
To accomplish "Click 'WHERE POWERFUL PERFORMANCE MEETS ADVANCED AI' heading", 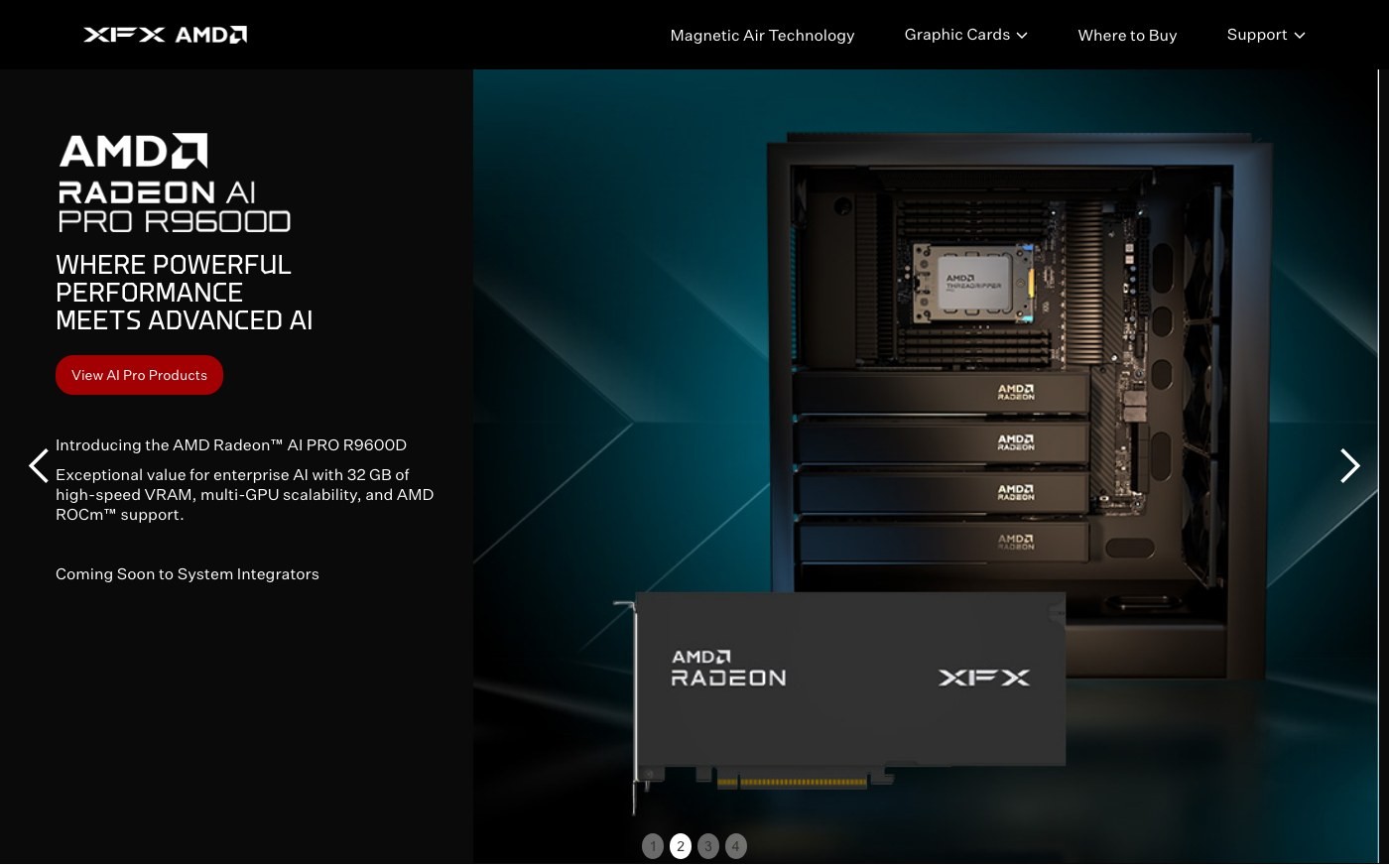I will coord(185,293).
